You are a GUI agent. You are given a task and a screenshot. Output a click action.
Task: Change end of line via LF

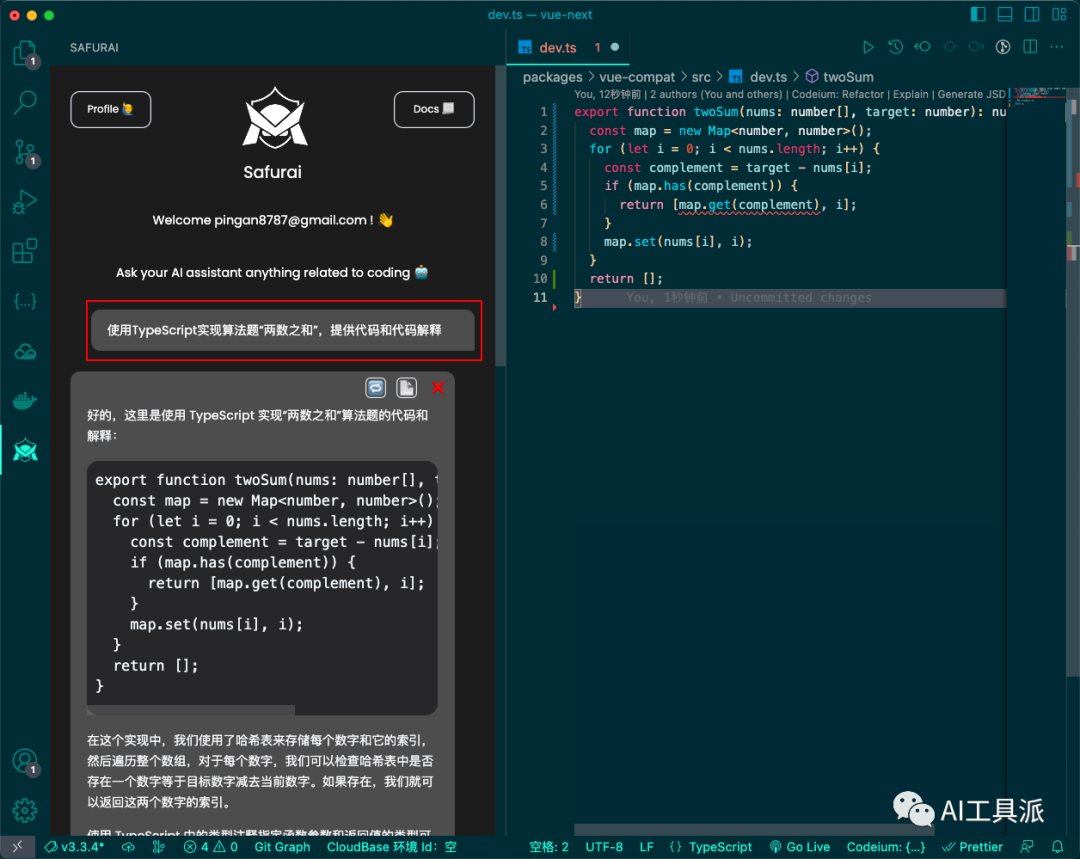pyautogui.click(x=646, y=847)
